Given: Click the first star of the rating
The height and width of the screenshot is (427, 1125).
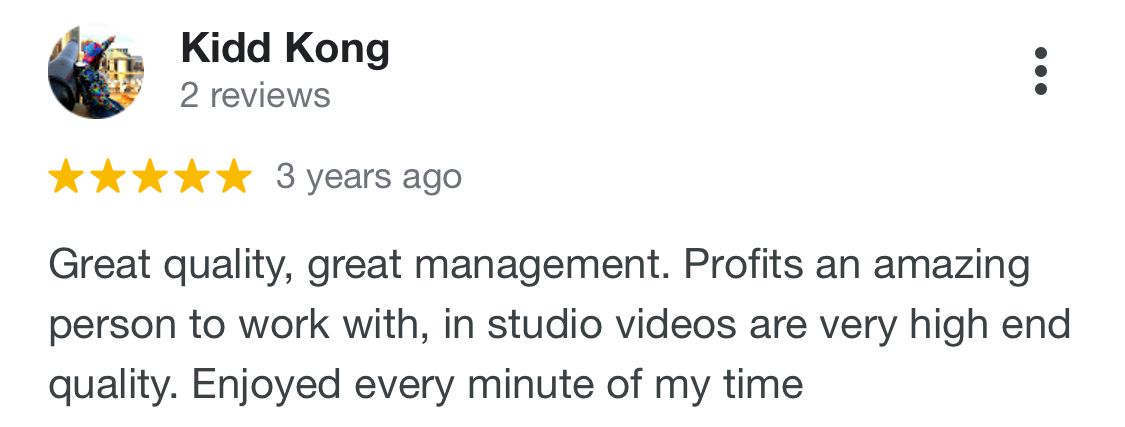Looking at the screenshot, I should coord(66,177).
